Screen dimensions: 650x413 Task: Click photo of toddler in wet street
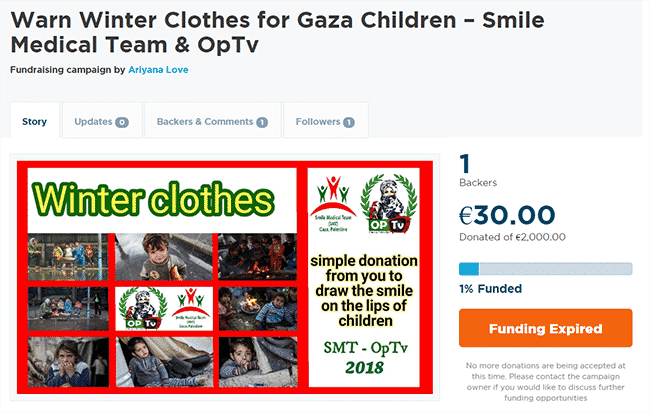(164, 257)
